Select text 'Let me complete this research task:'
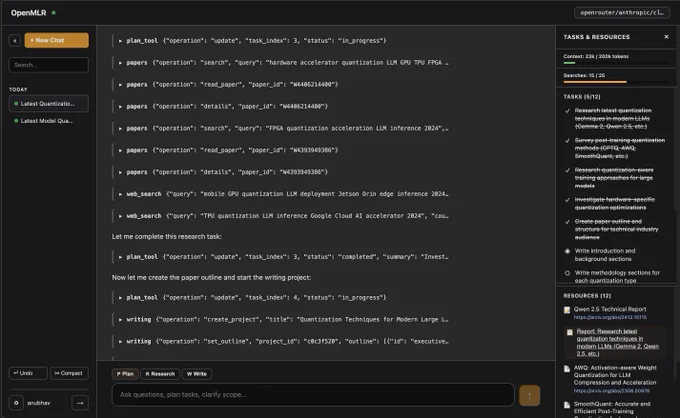This screenshot has width=680, height=418. pyautogui.click(x=167, y=236)
